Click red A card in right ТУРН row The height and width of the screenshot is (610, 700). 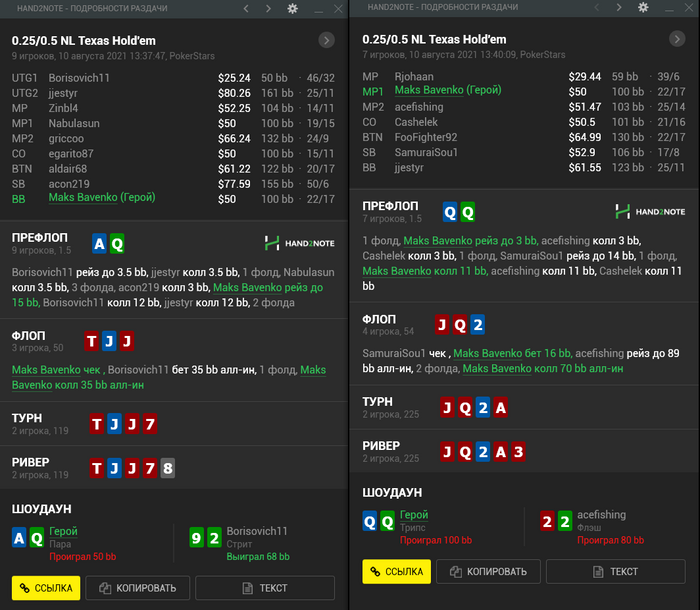coord(501,407)
